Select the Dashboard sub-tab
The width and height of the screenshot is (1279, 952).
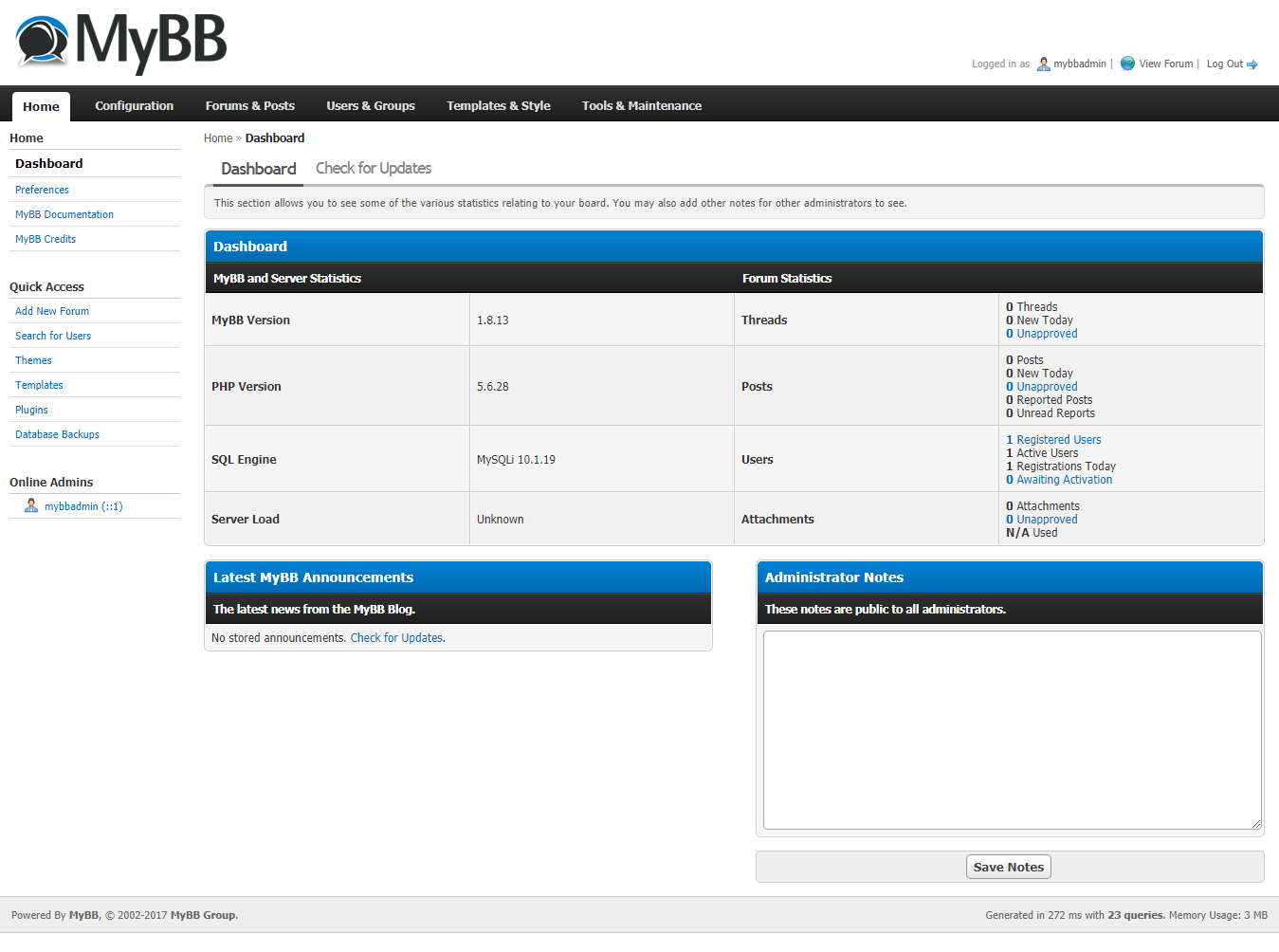tap(258, 169)
